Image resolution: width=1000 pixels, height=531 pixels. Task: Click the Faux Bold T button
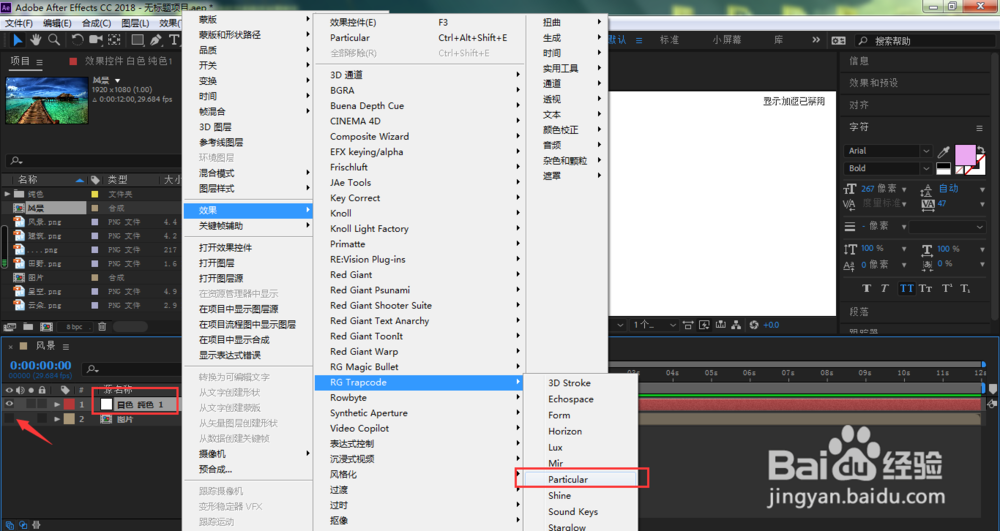pyautogui.click(x=866, y=288)
